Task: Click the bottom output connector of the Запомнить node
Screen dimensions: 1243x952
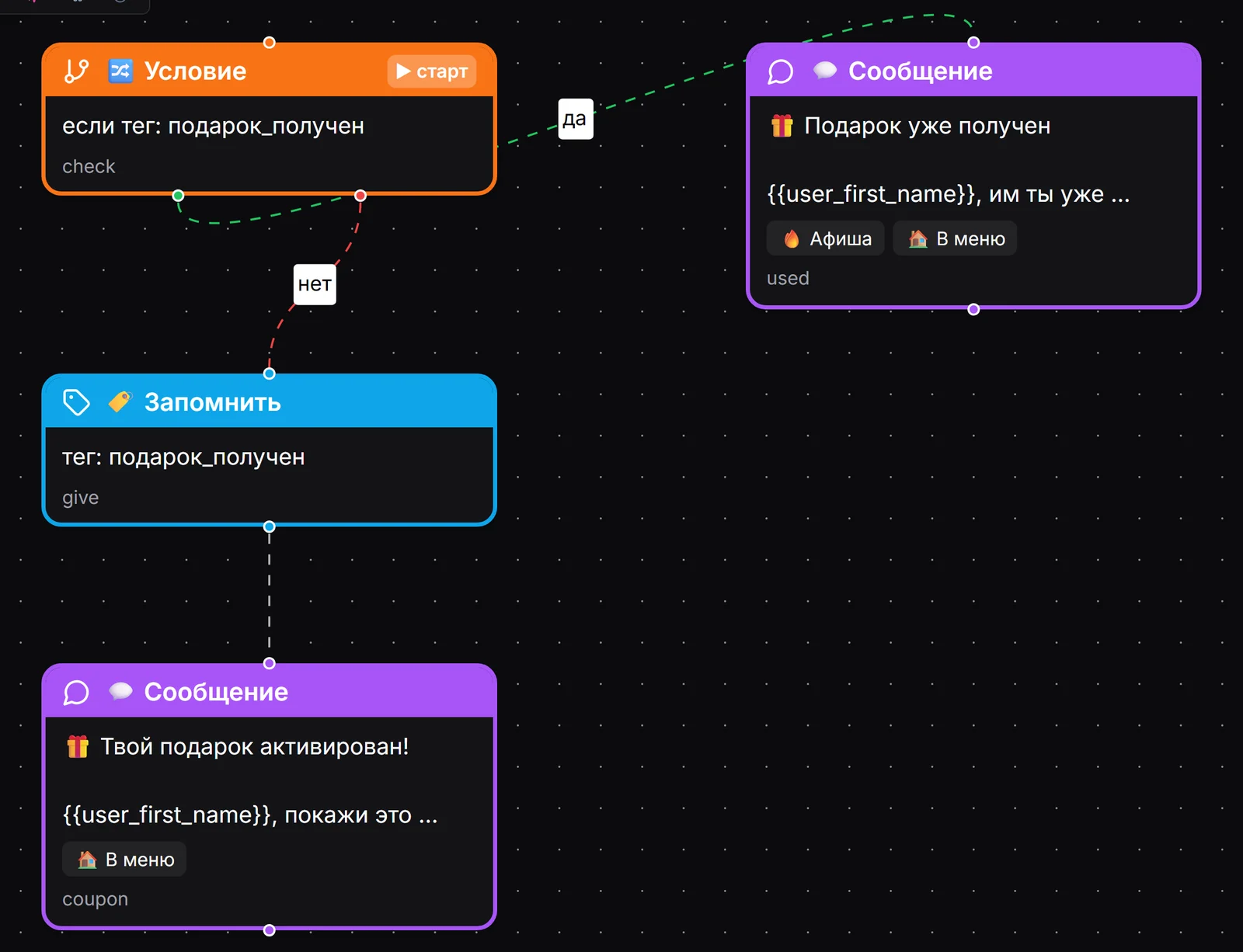Action: coord(270,526)
